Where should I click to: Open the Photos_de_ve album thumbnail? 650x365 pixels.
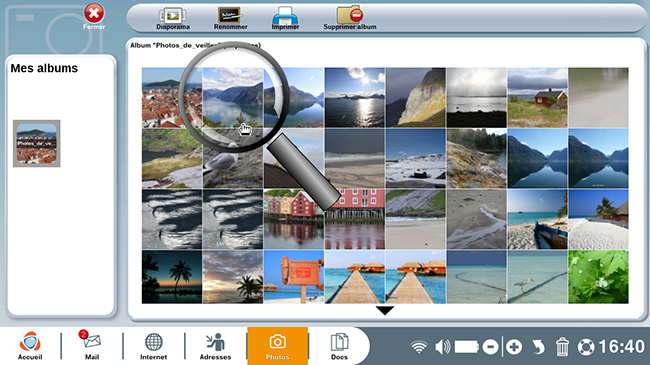coord(36,144)
